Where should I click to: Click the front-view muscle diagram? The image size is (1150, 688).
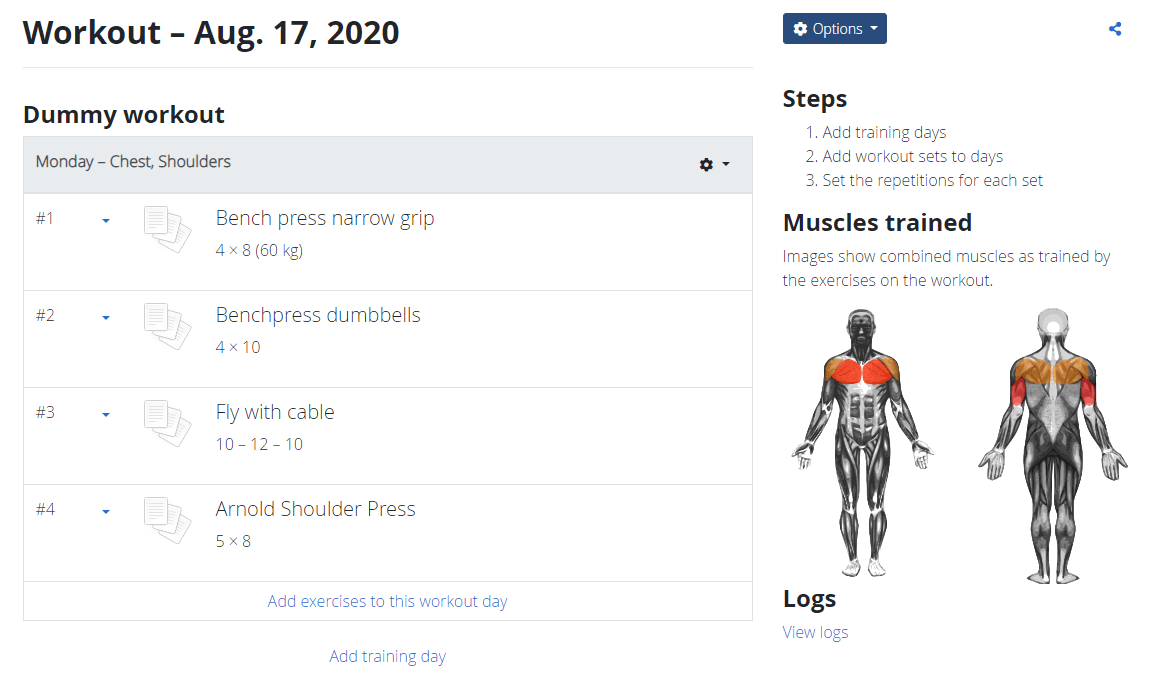coord(862,443)
